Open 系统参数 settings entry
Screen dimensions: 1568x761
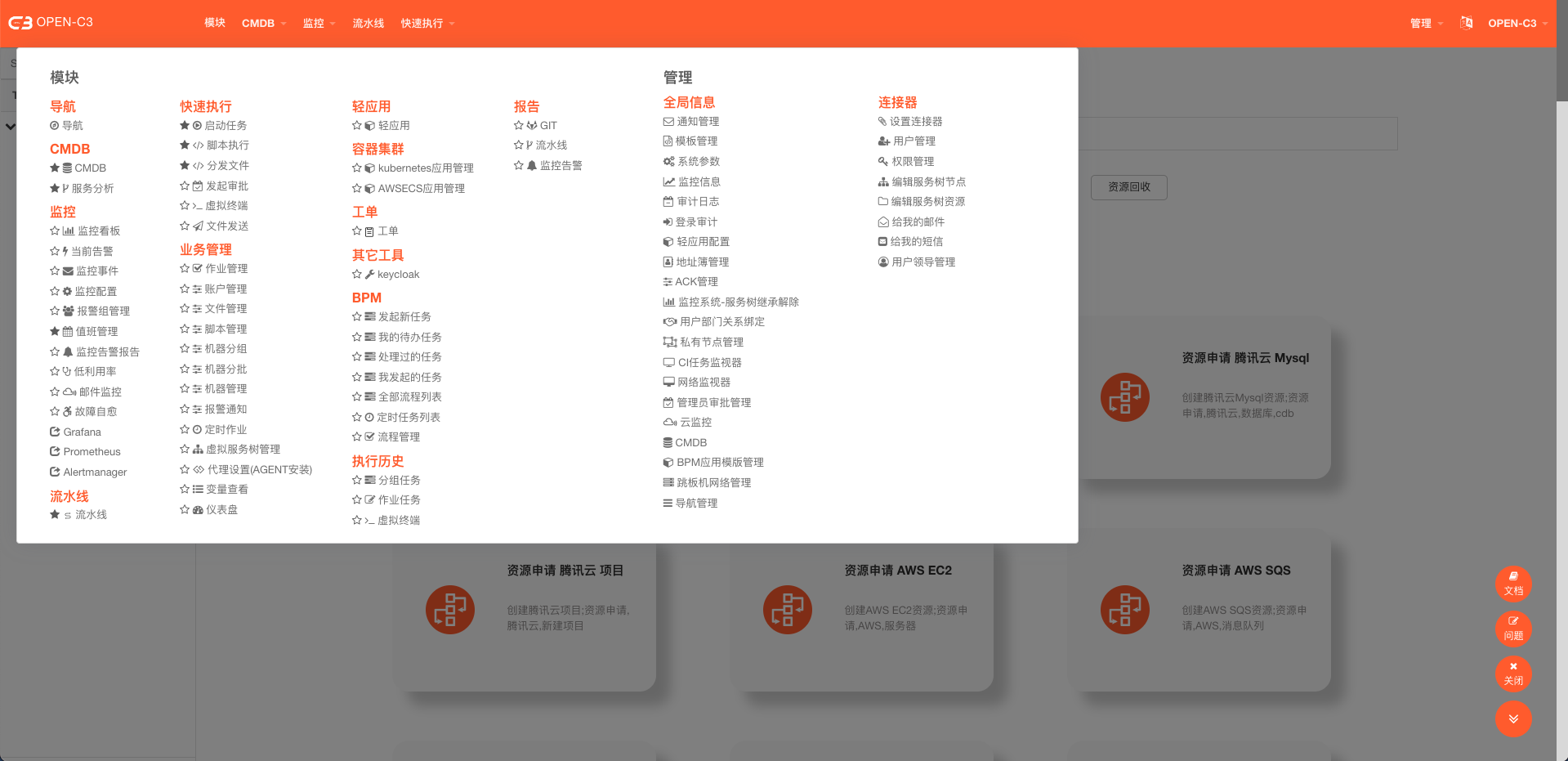tap(691, 161)
